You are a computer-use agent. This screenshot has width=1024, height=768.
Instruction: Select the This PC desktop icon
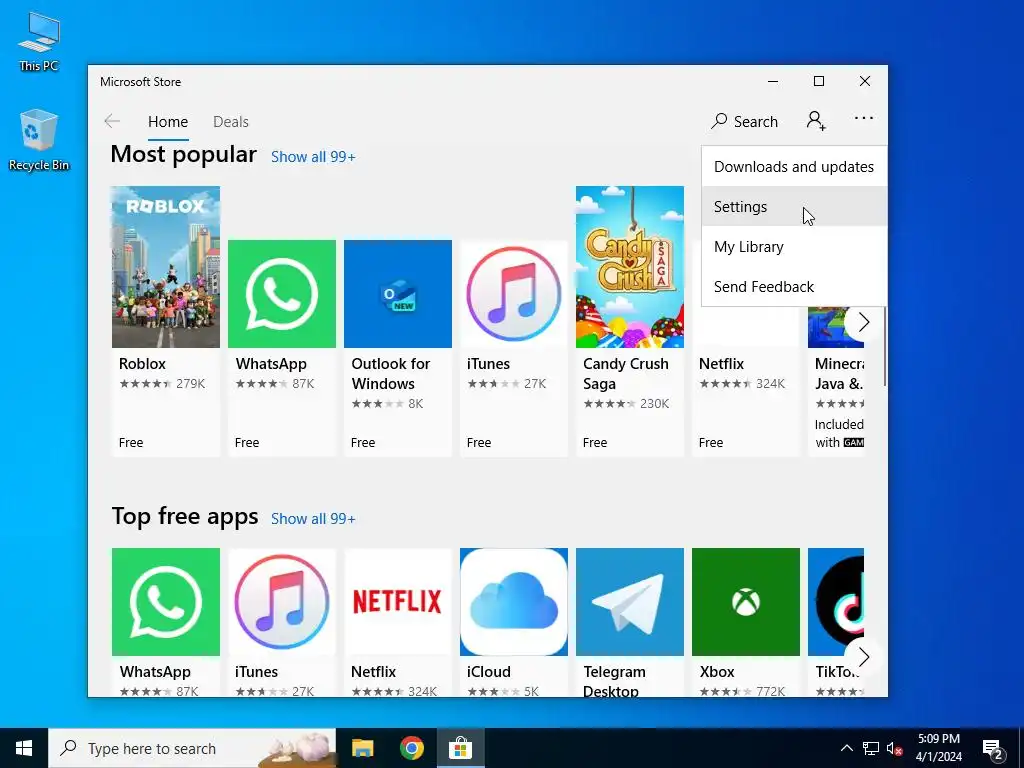pyautogui.click(x=39, y=42)
